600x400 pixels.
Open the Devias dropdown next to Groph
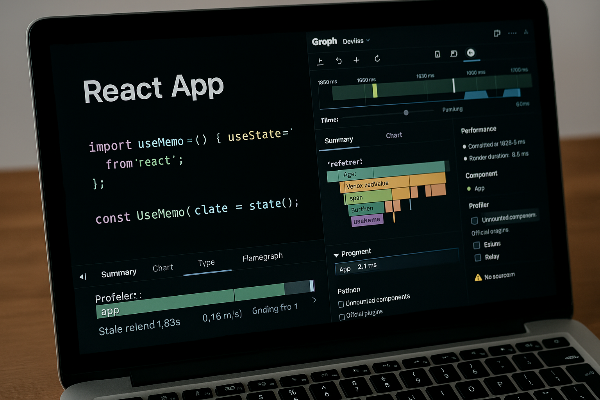(x=356, y=41)
